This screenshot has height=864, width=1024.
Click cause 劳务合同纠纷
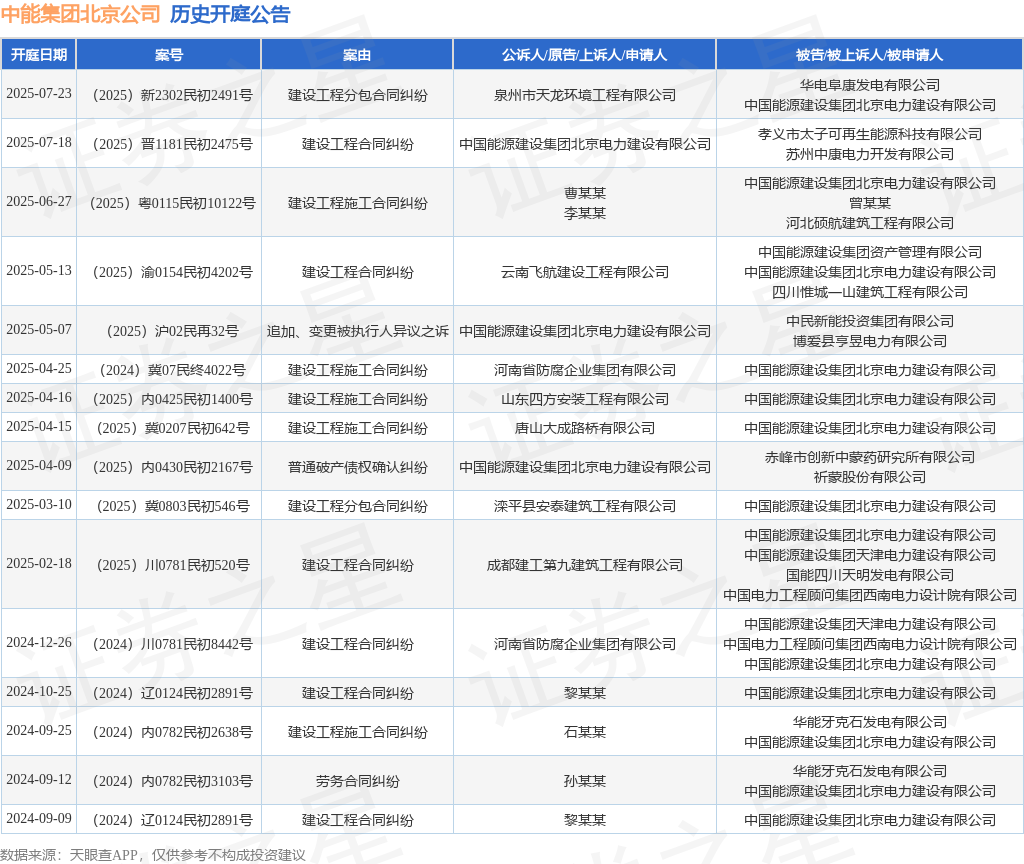[x=357, y=781]
